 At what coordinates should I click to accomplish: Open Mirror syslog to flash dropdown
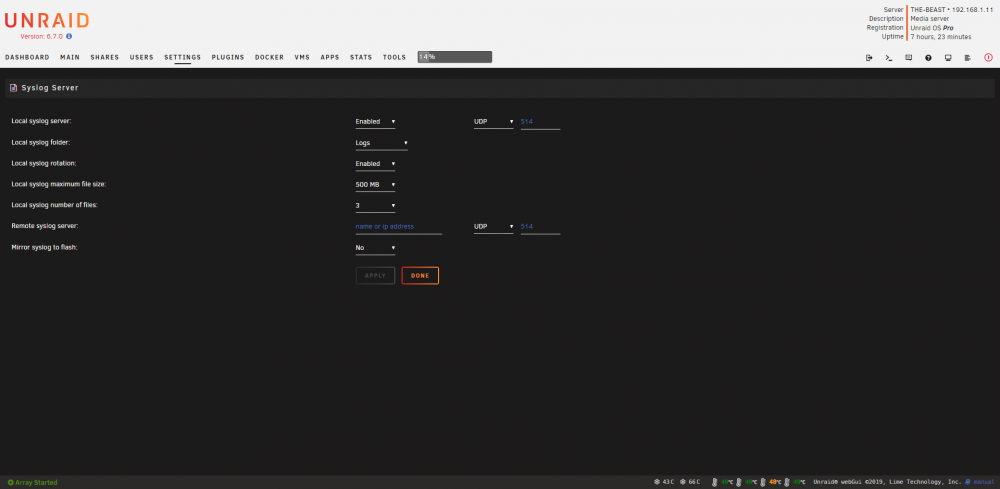click(x=375, y=247)
